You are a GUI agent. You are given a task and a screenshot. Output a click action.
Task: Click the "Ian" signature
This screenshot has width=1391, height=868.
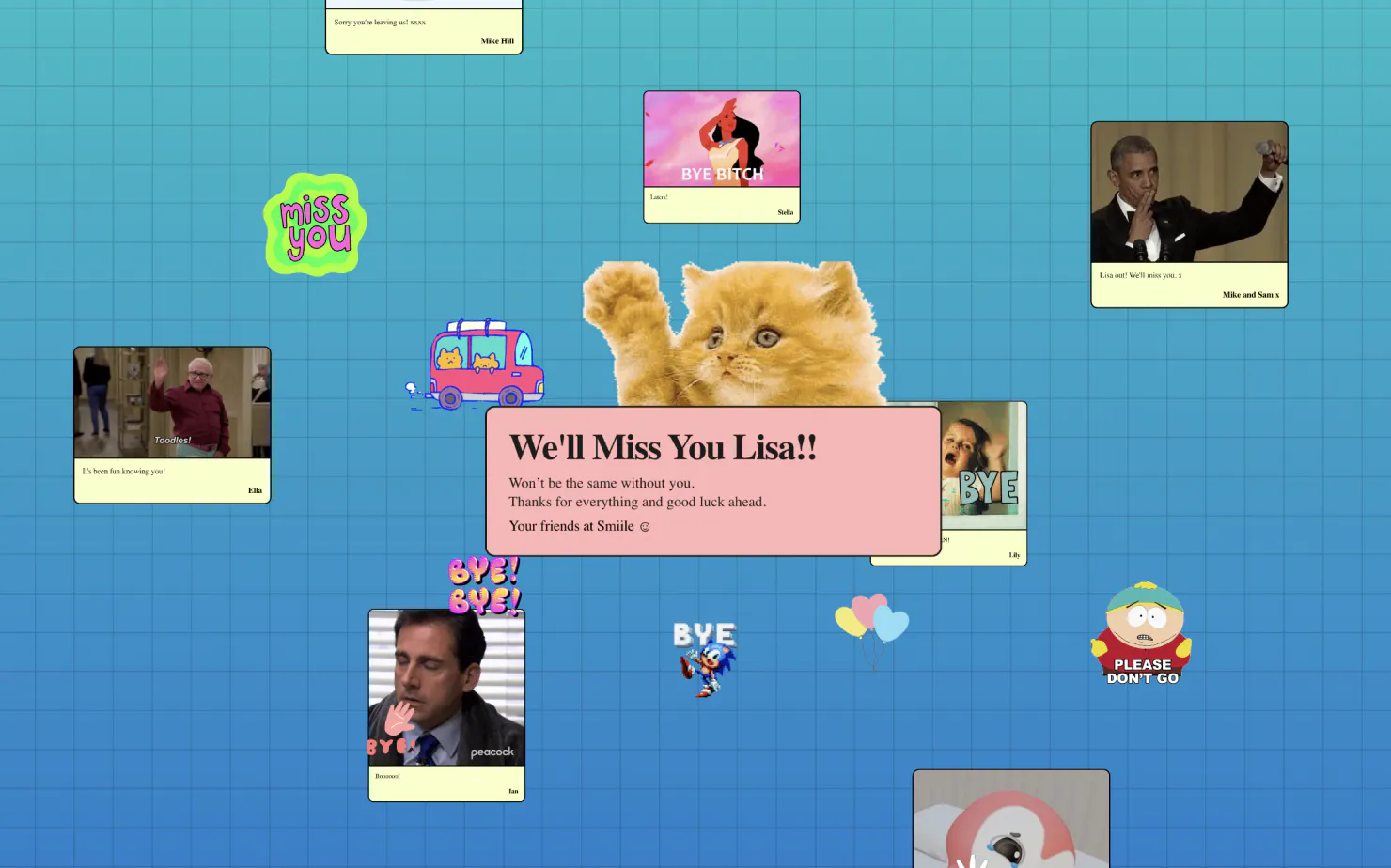coord(513,791)
